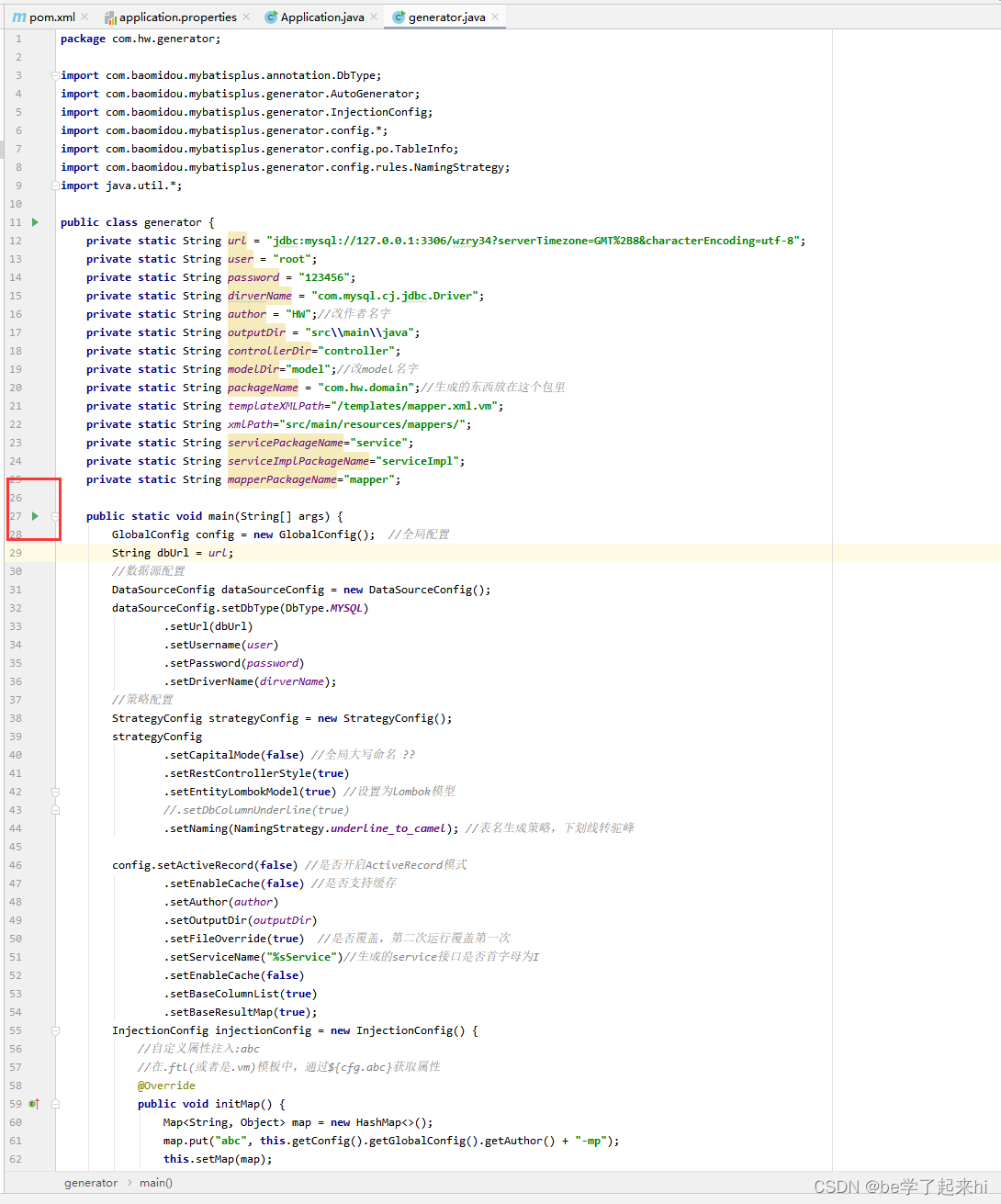The image size is (1001, 1204).
Task: Toggle the fold marker on line 43
Action: (55, 810)
